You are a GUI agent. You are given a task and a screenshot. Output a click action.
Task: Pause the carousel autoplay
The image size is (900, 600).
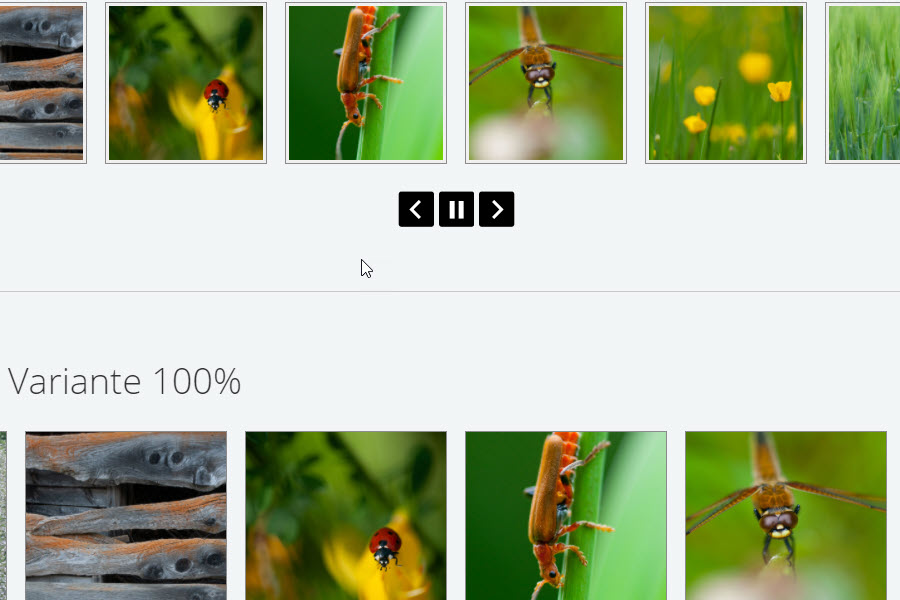pyautogui.click(x=456, y=209)
